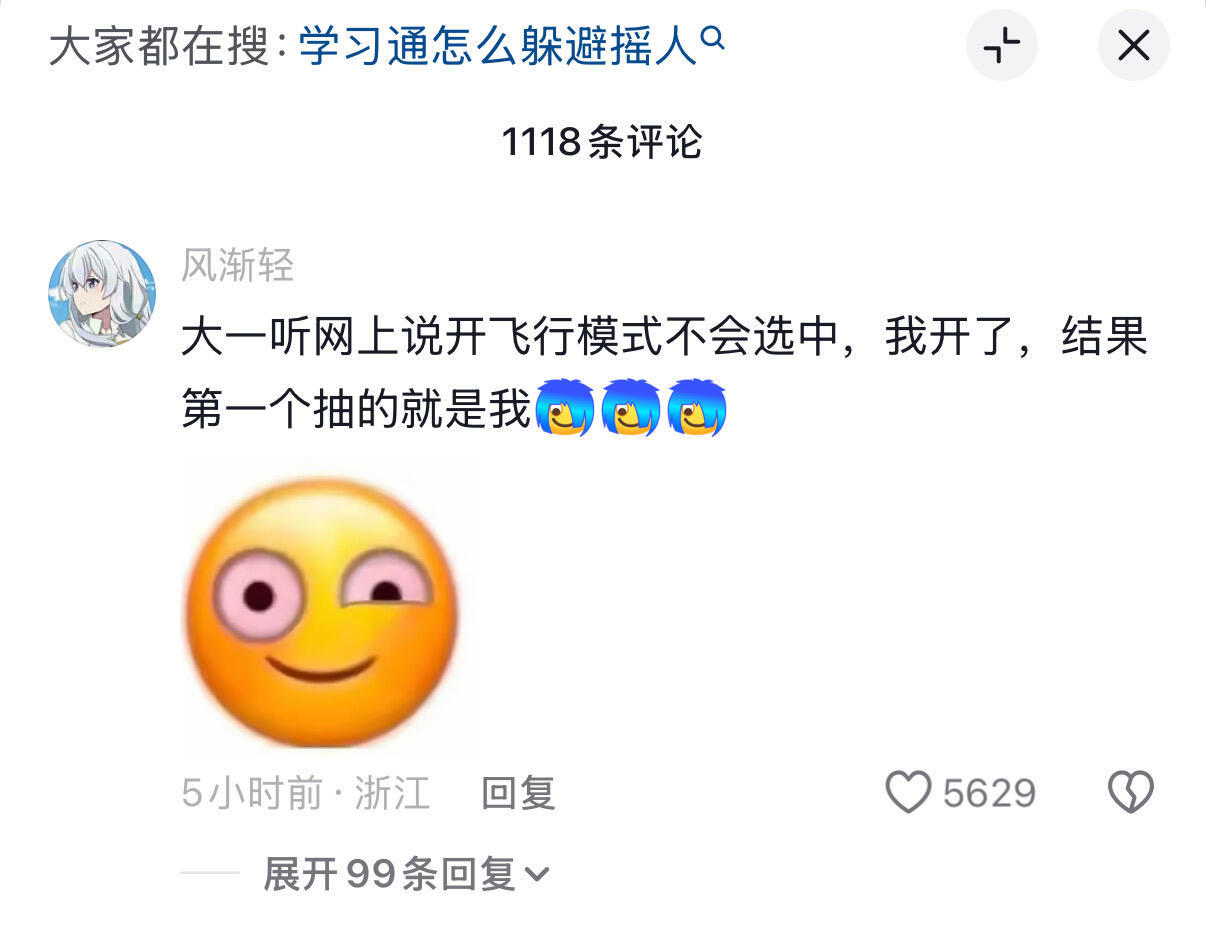Viewport: 1206px width, 925px height.
Task: Dislike the comment with the broken heart icon
Action: (x=1131, y=793)
